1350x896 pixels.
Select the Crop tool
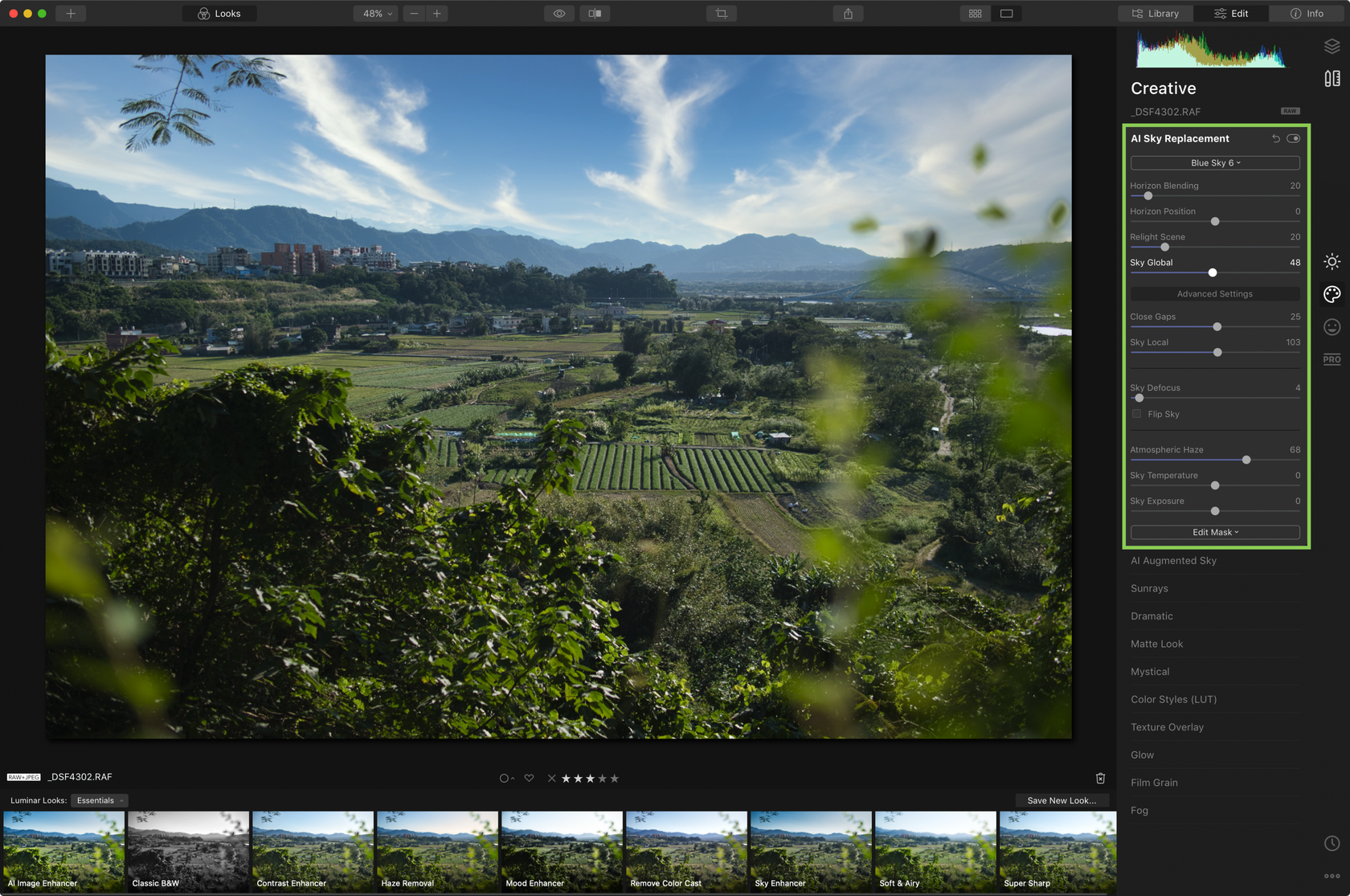[722, 14]
